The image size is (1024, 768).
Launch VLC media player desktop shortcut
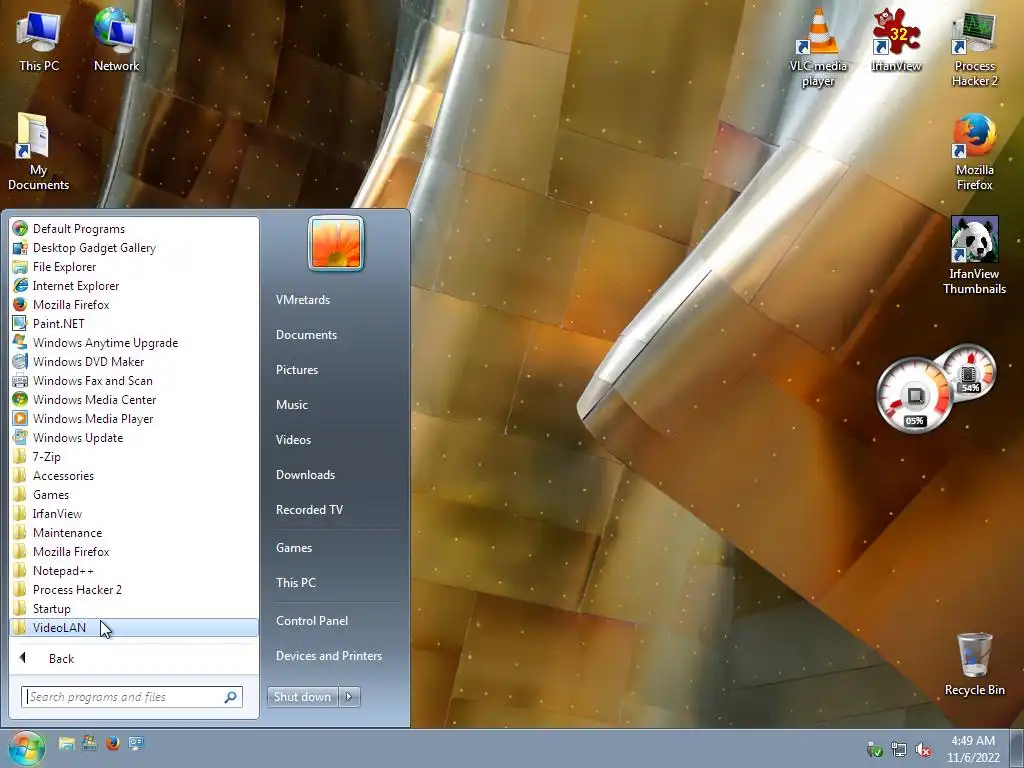click(818, 47)
